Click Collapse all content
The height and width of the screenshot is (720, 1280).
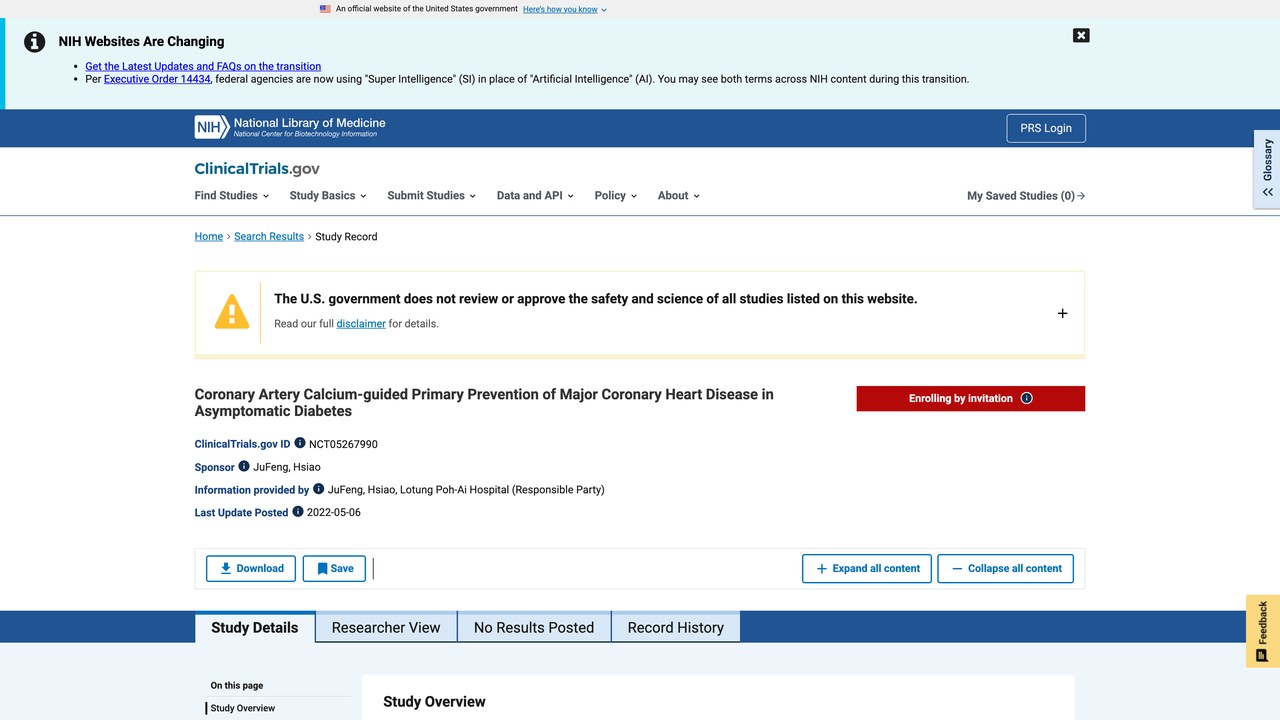tap(1006, 568)
